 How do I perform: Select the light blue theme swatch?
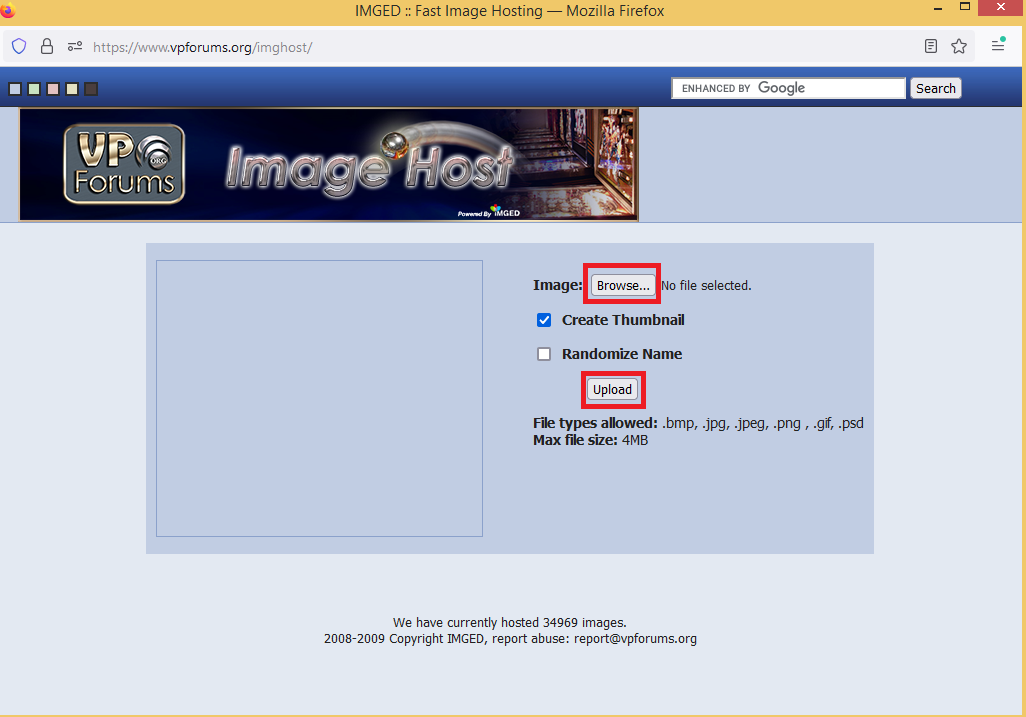click(x=15, y=89)
